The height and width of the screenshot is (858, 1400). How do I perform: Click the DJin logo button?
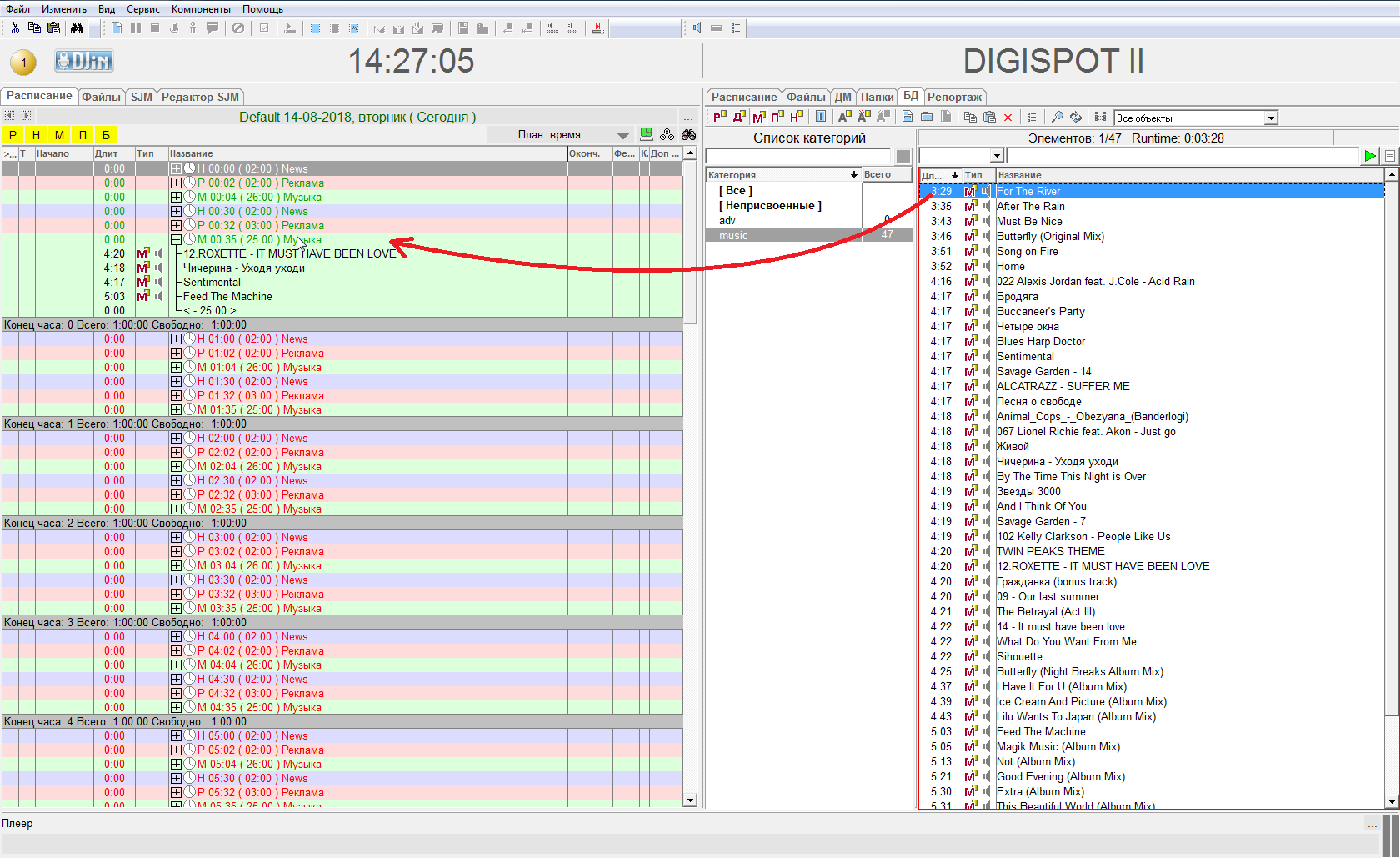(83, 61)
